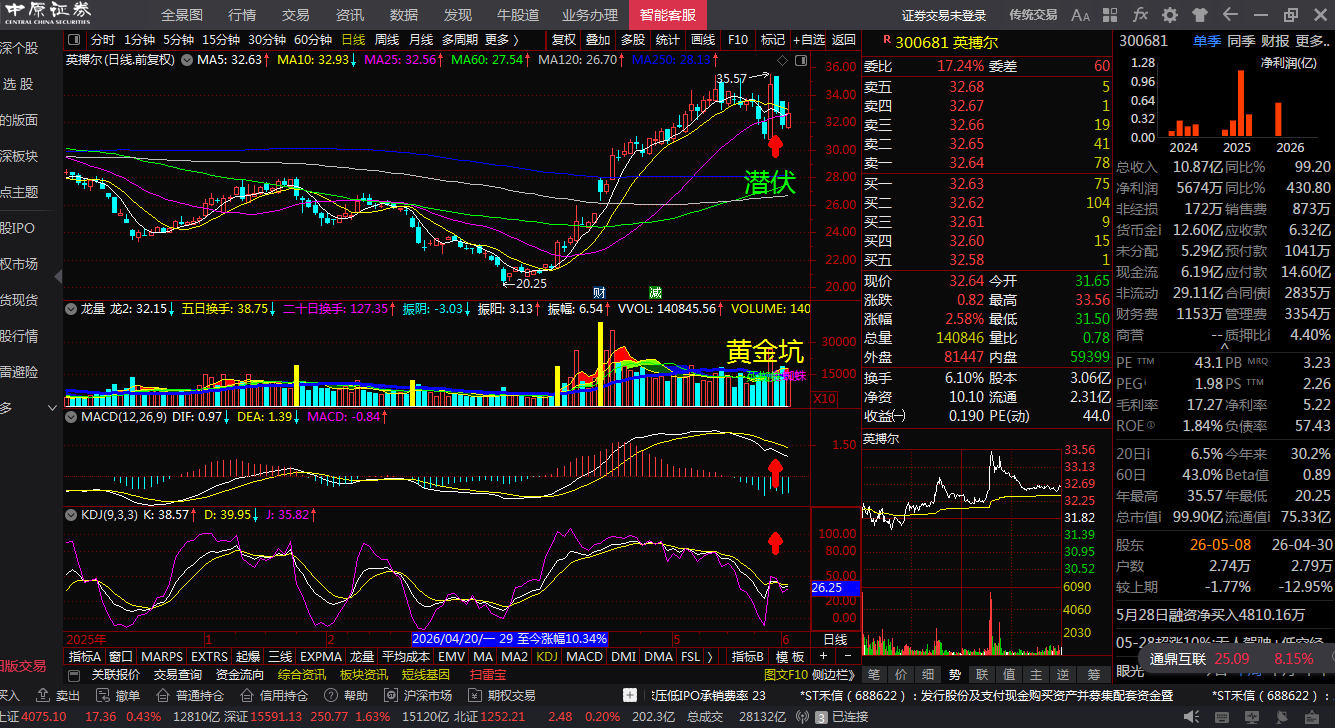Image resolution: width=1335 pixels, height=728 pixels.
Task: Click the connection status icon showing 3
Action: pos(822,717)
